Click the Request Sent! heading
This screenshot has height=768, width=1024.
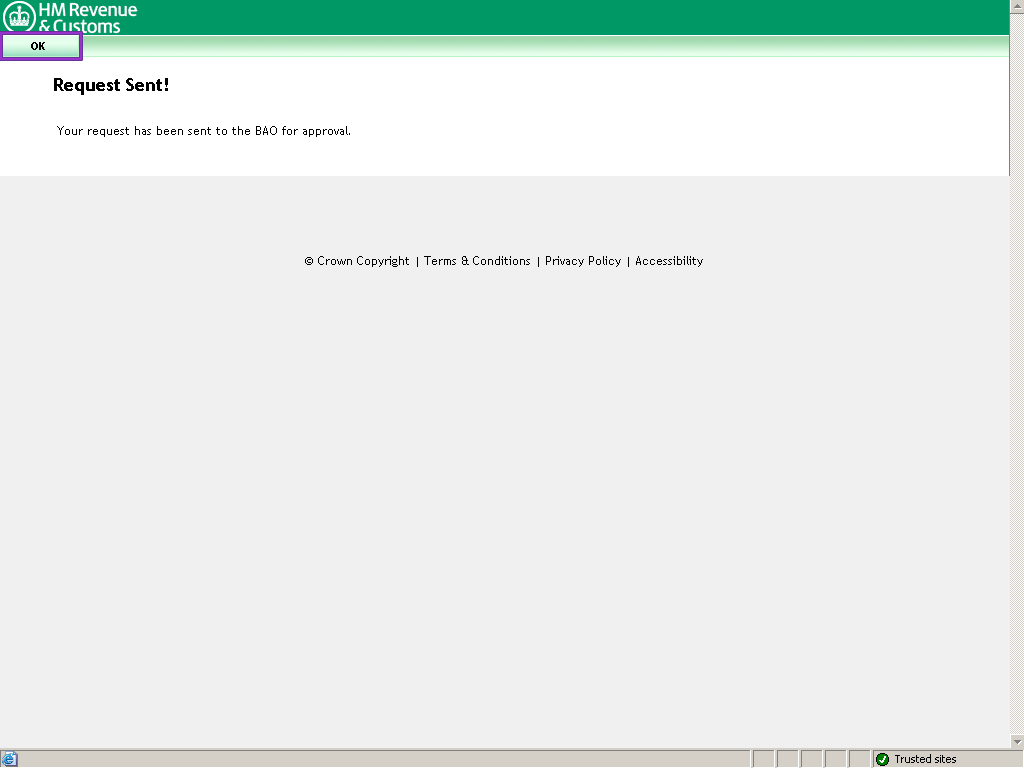pyautogui.click(x=111, y=85)
